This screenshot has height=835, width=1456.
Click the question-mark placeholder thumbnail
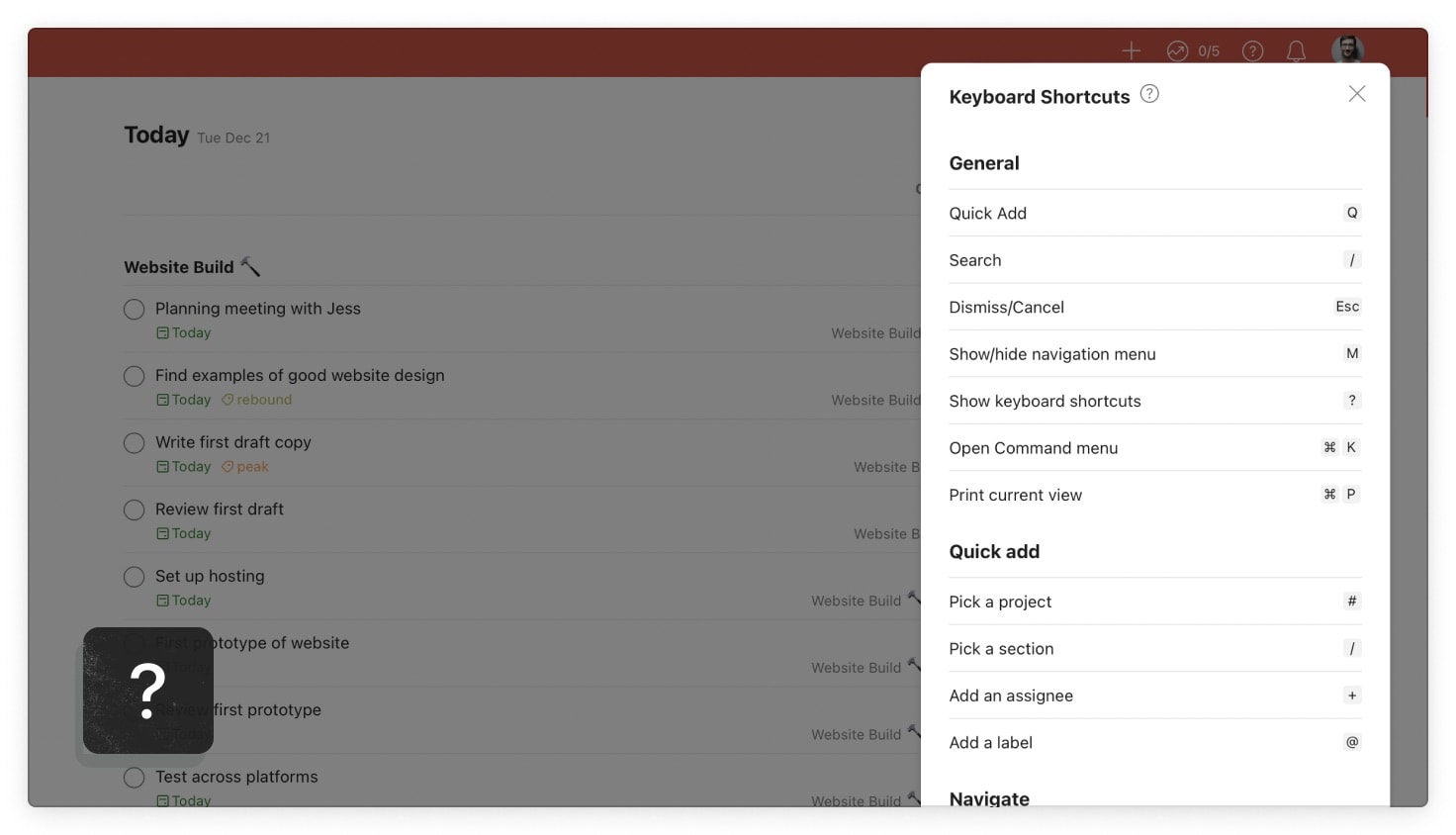click(146, 692)
